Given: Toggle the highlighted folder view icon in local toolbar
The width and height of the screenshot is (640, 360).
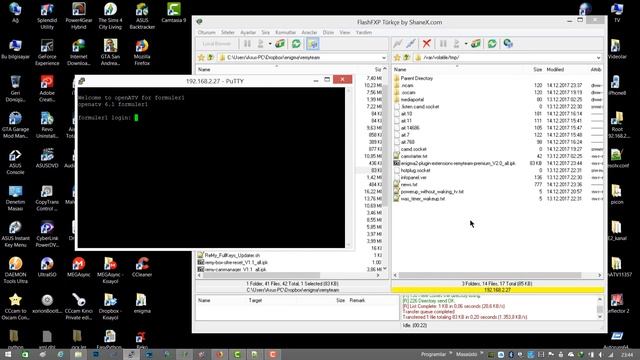Looking at the screenshot, I should pyautogui.click(x=313, y=43).
